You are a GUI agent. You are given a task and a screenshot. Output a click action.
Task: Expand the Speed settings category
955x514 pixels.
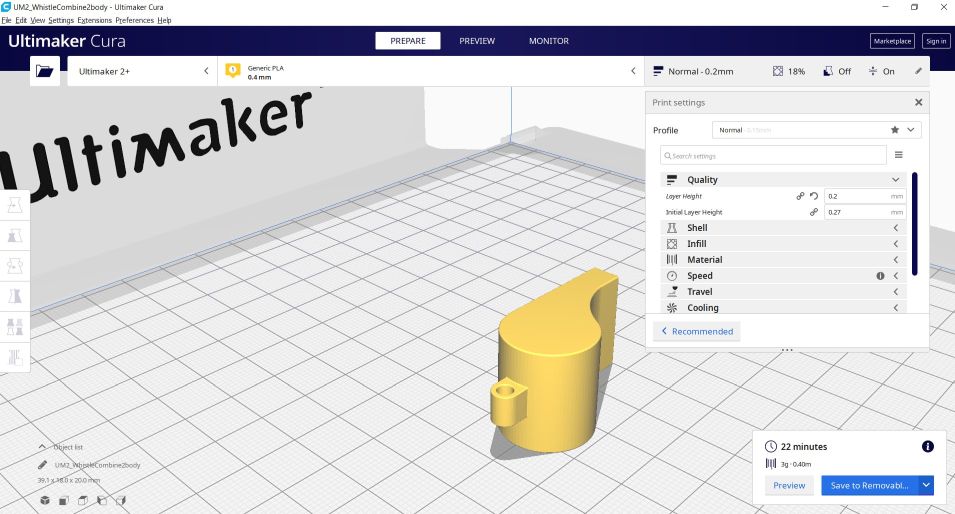pos(783,276)
